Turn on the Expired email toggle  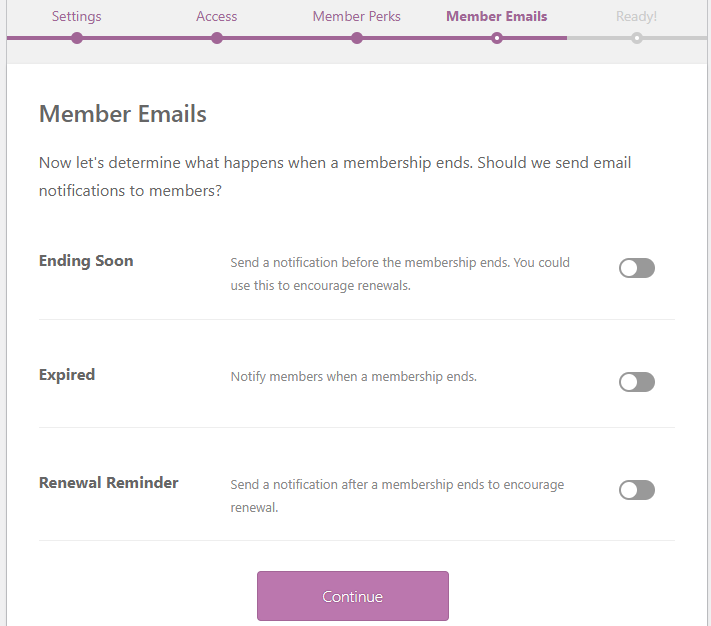tap(637, 382)
